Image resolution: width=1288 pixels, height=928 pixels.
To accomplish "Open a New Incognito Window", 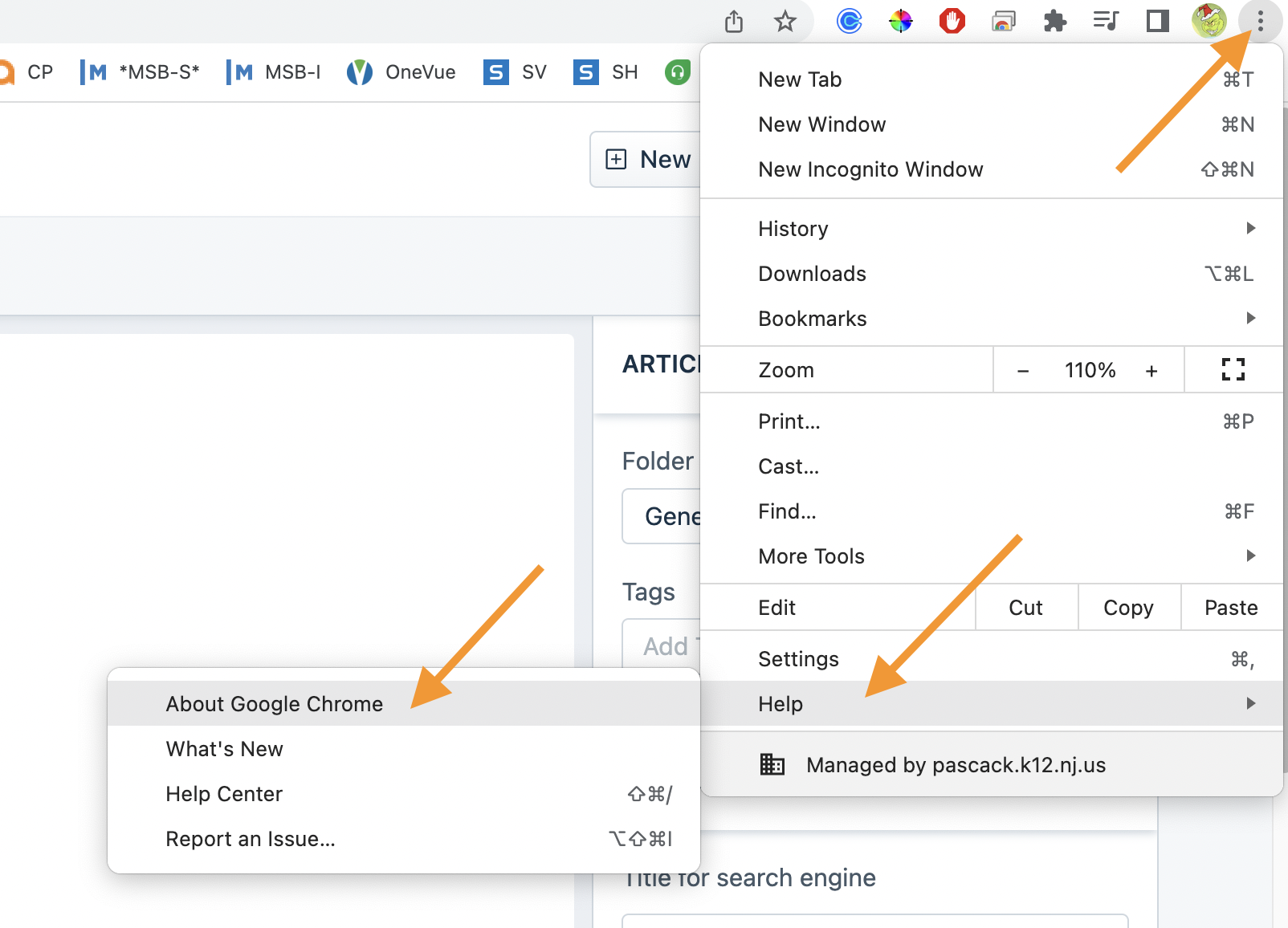I will tap(992, 169).
